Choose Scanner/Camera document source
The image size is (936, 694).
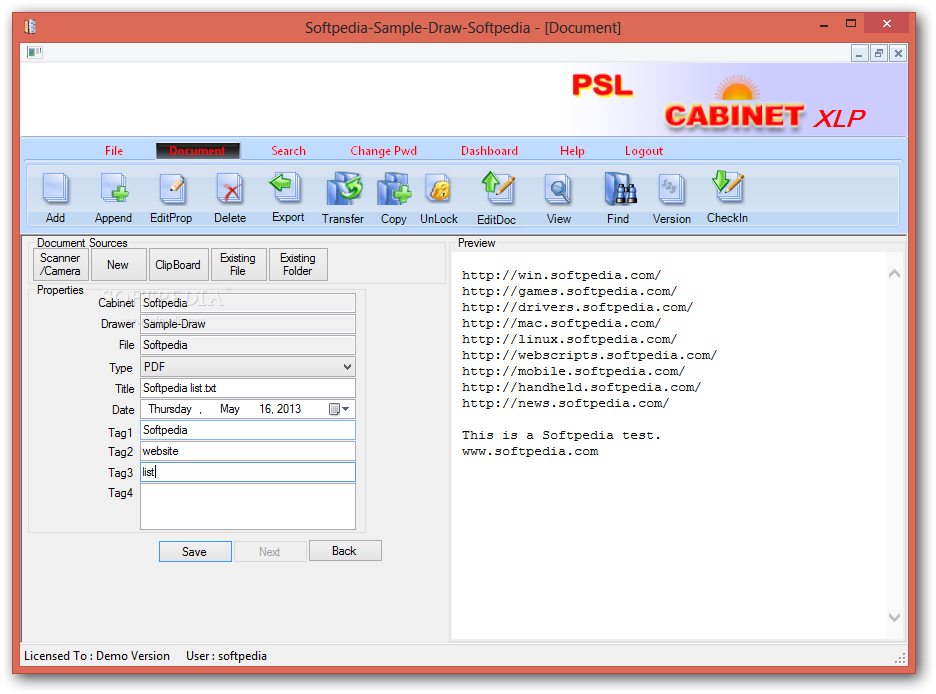61,264
